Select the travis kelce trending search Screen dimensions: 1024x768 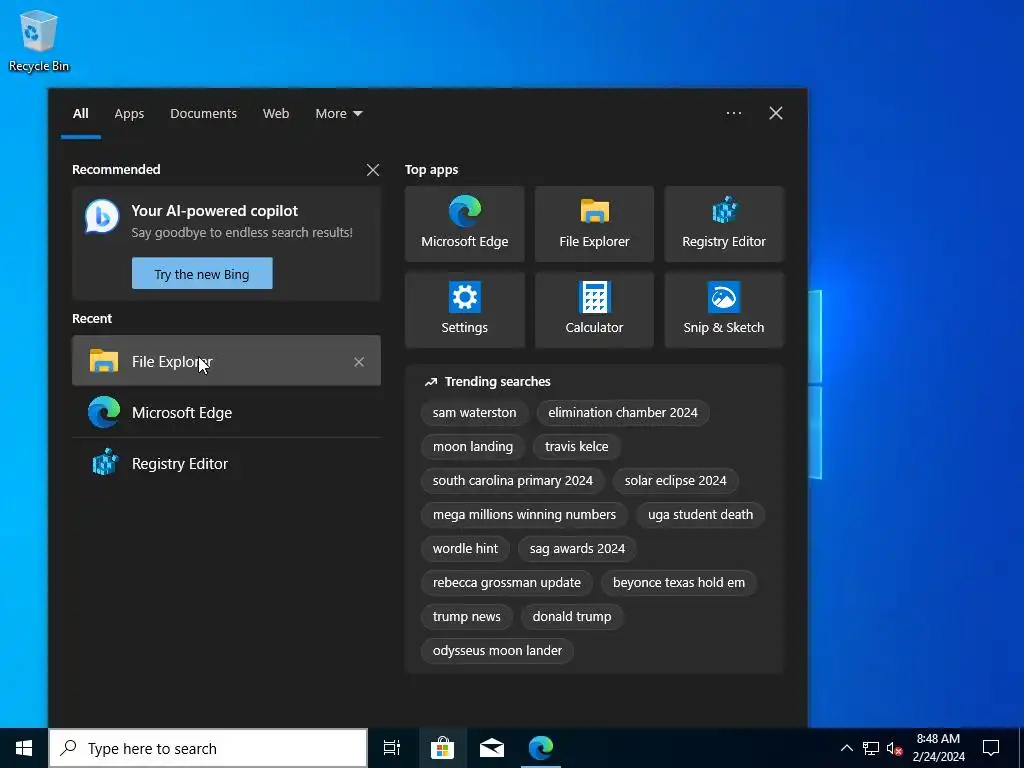(x=576, y=447)
